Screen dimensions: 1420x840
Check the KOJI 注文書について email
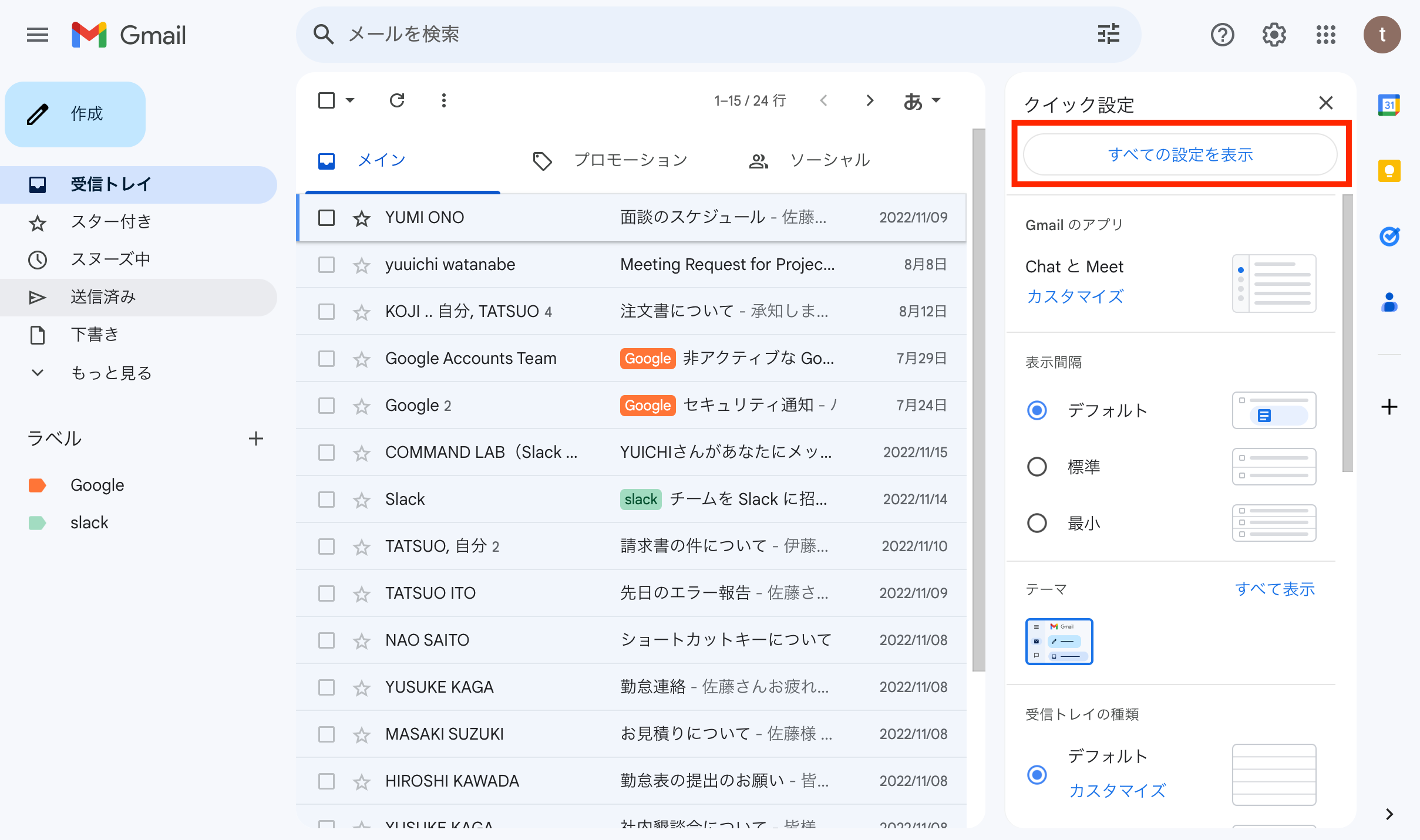(327, 312)
